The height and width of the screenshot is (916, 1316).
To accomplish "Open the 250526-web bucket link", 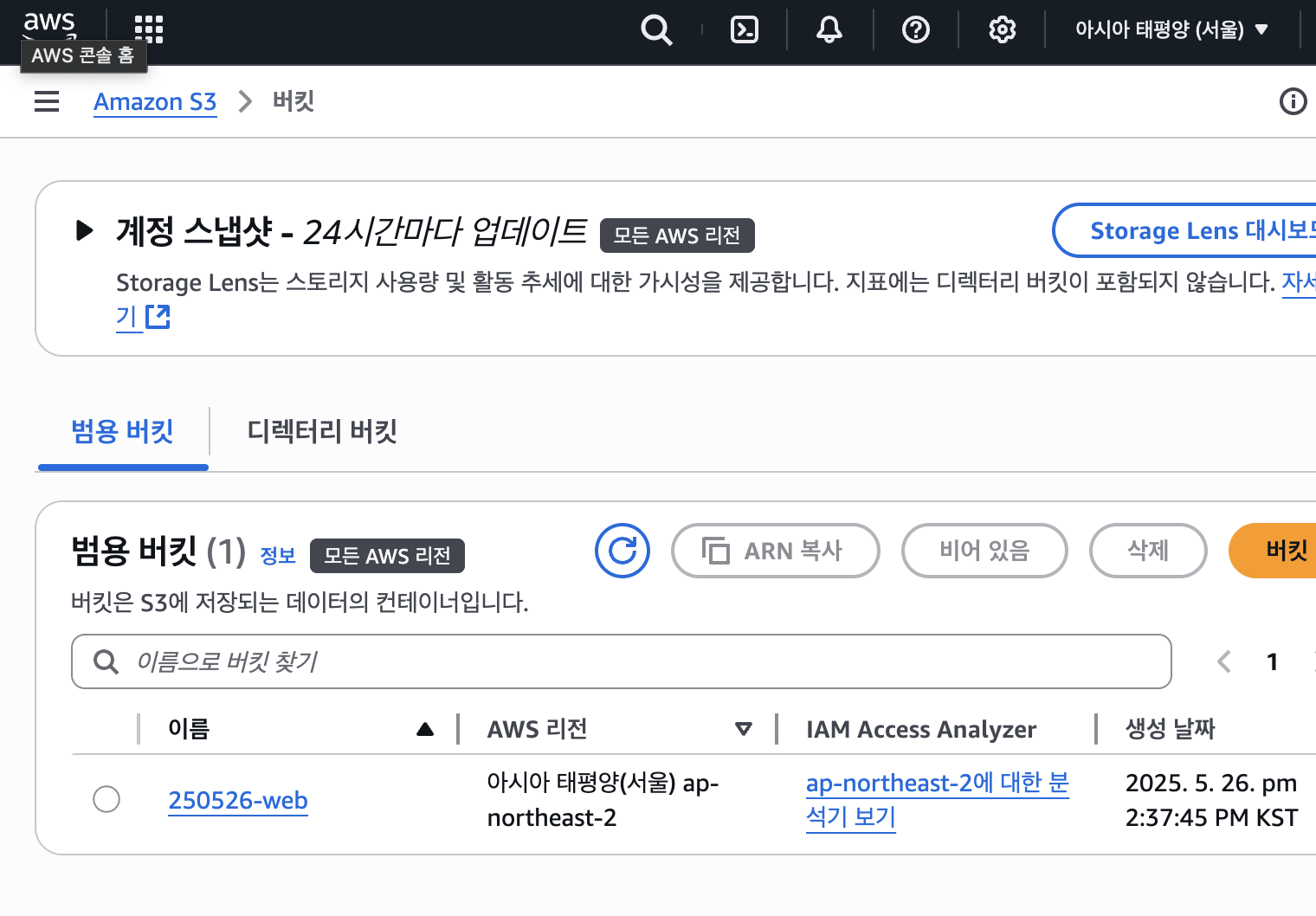I will (x=238, y=800).
